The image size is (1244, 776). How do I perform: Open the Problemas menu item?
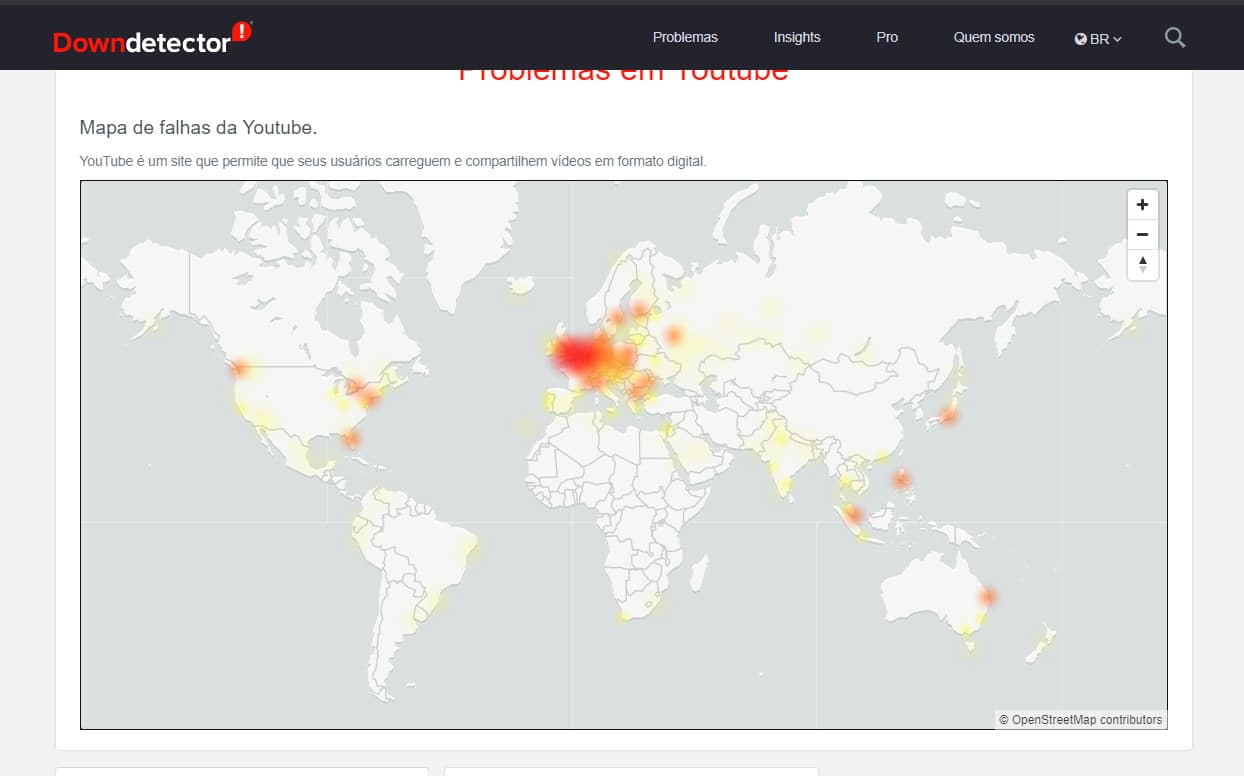[685, 37]
